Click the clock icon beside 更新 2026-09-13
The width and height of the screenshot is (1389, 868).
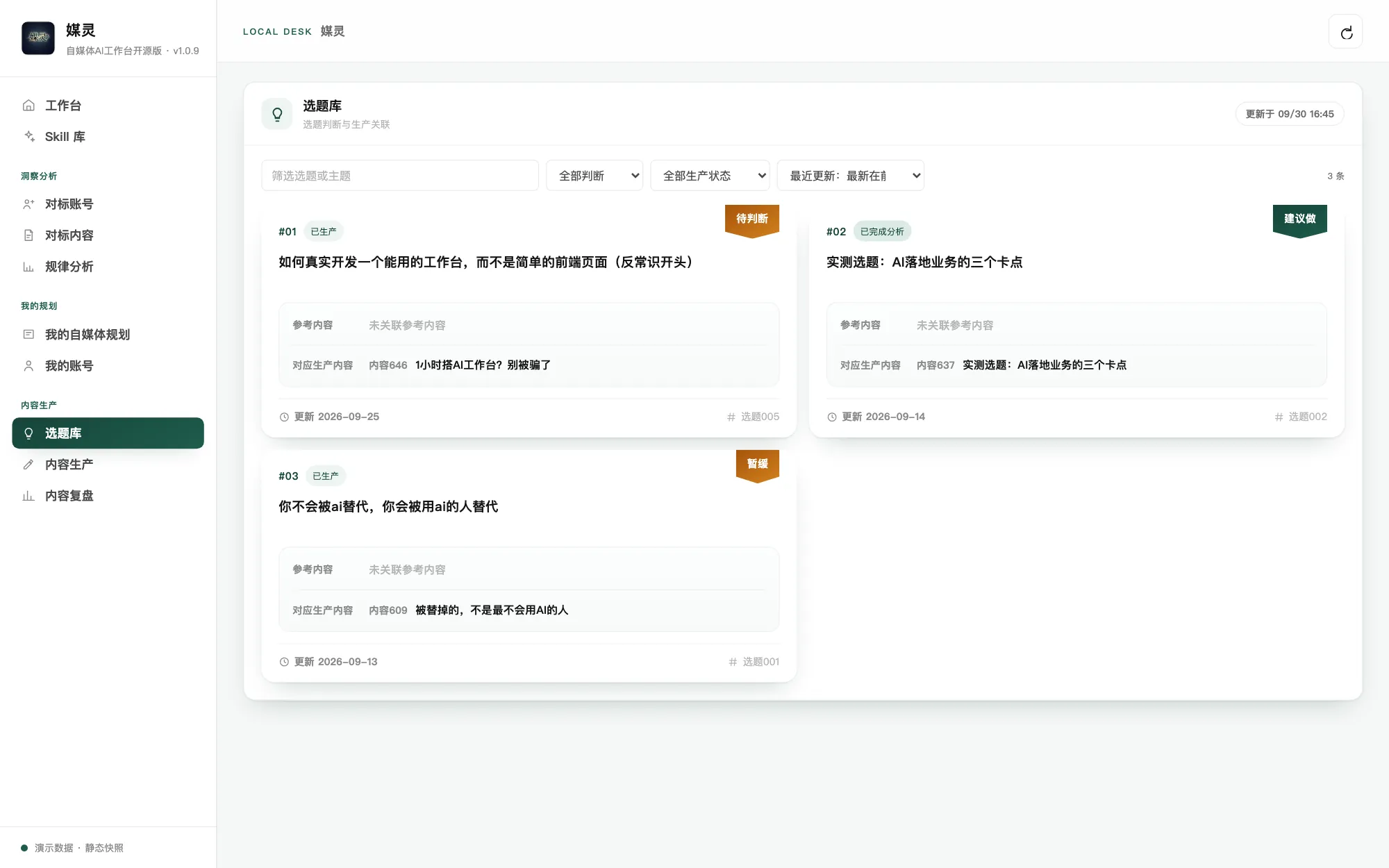coord(284,662)
